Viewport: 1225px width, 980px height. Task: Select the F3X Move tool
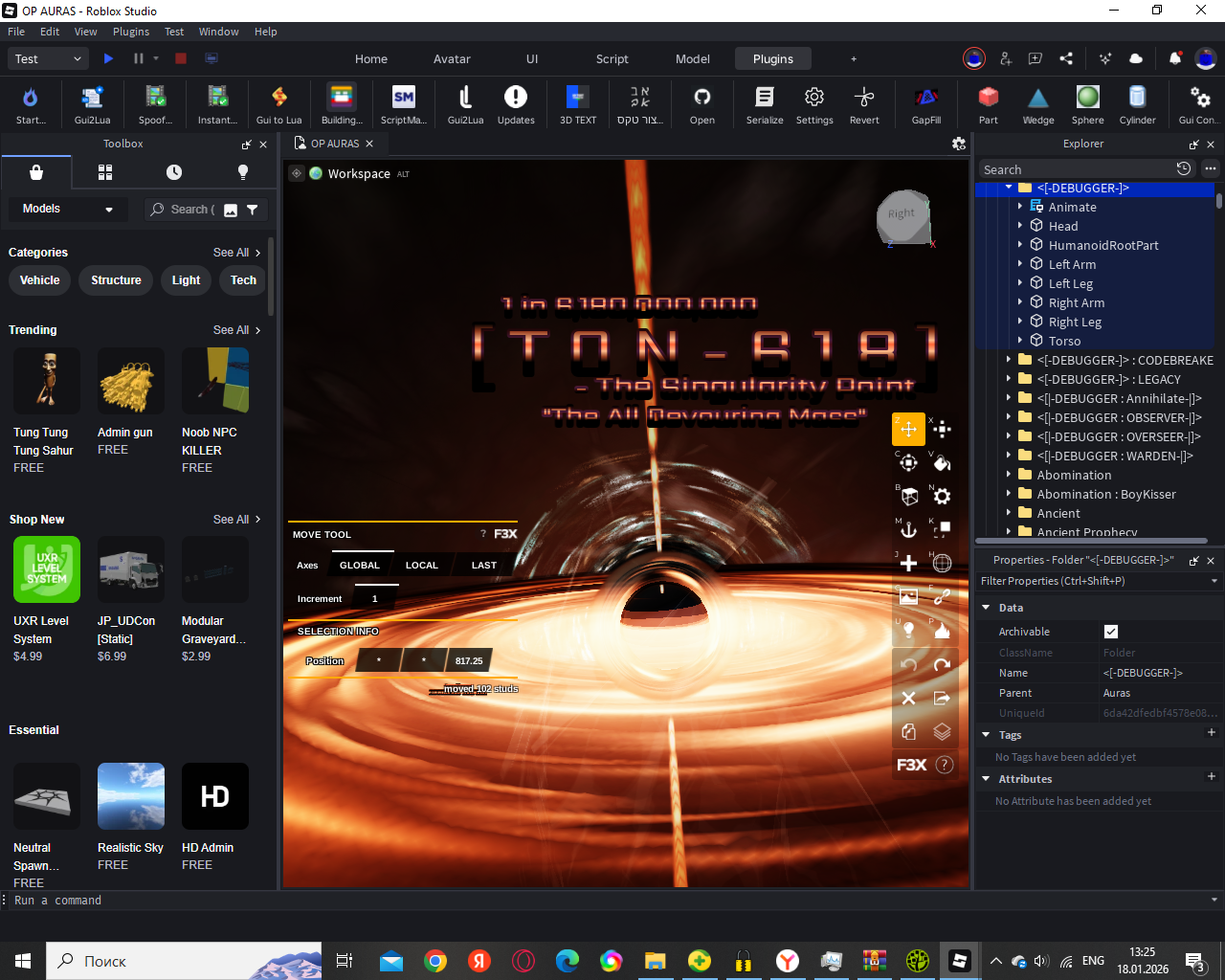pos(908,429)
